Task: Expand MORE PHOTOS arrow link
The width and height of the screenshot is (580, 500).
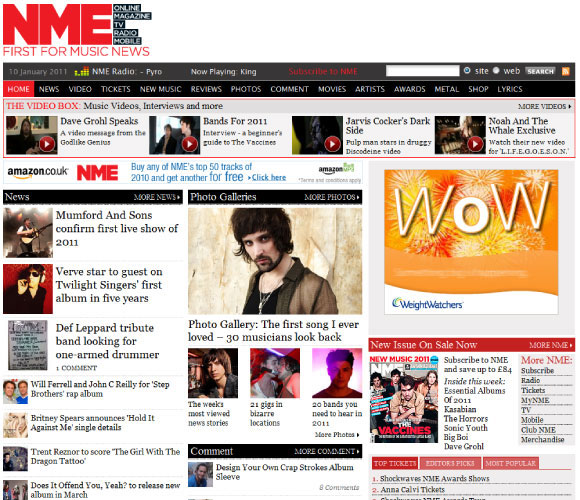Action: pos(332,197)
